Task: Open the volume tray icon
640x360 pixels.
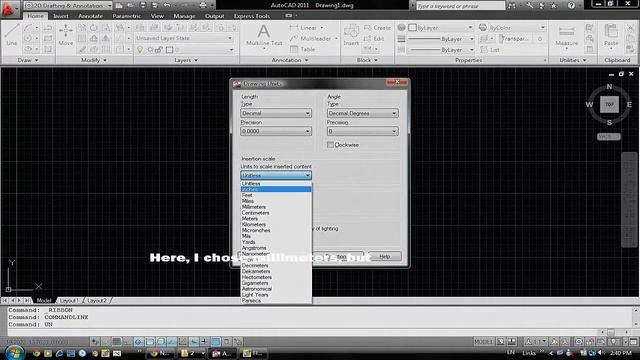Action: tap(601, 353)
